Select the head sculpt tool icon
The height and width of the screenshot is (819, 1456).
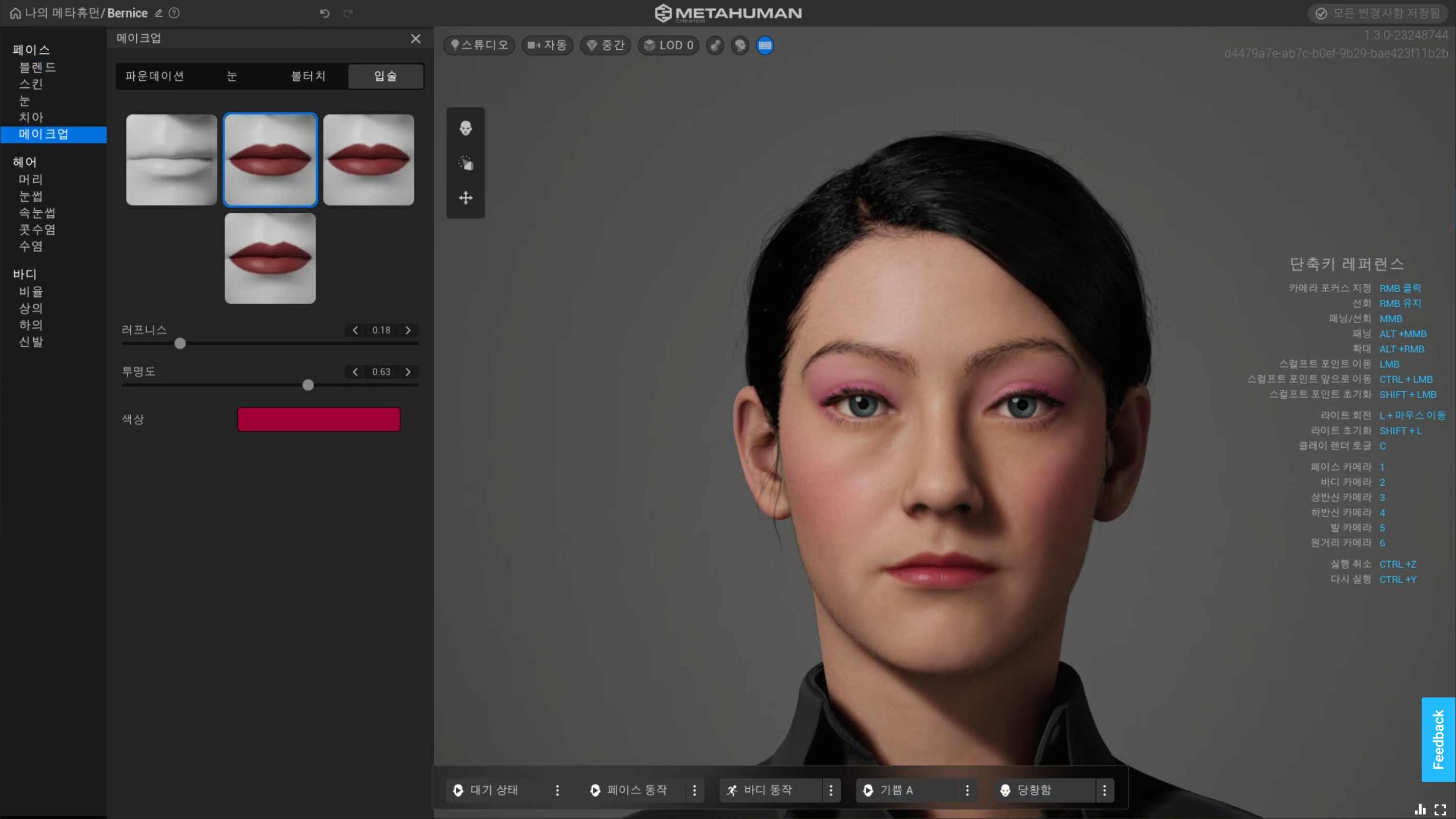(x=465, y=128)
